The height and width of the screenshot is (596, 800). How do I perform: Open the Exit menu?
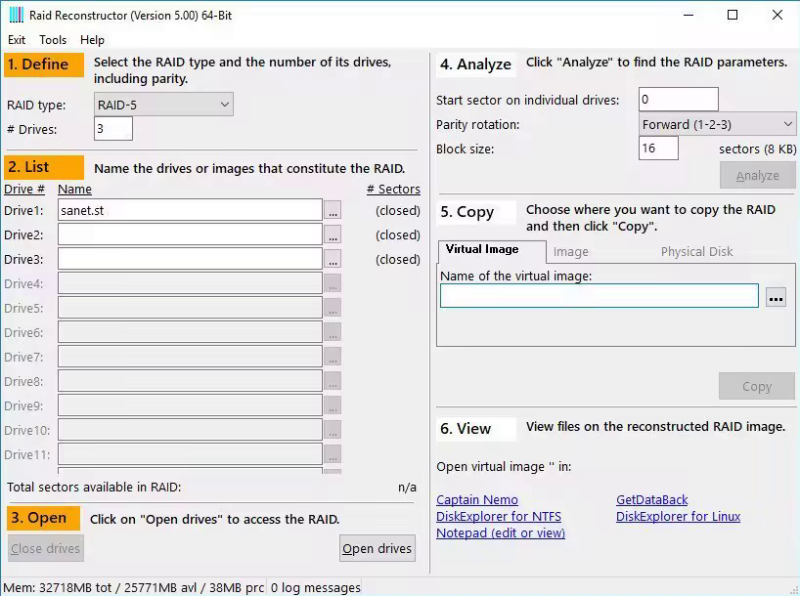[17, 40]
